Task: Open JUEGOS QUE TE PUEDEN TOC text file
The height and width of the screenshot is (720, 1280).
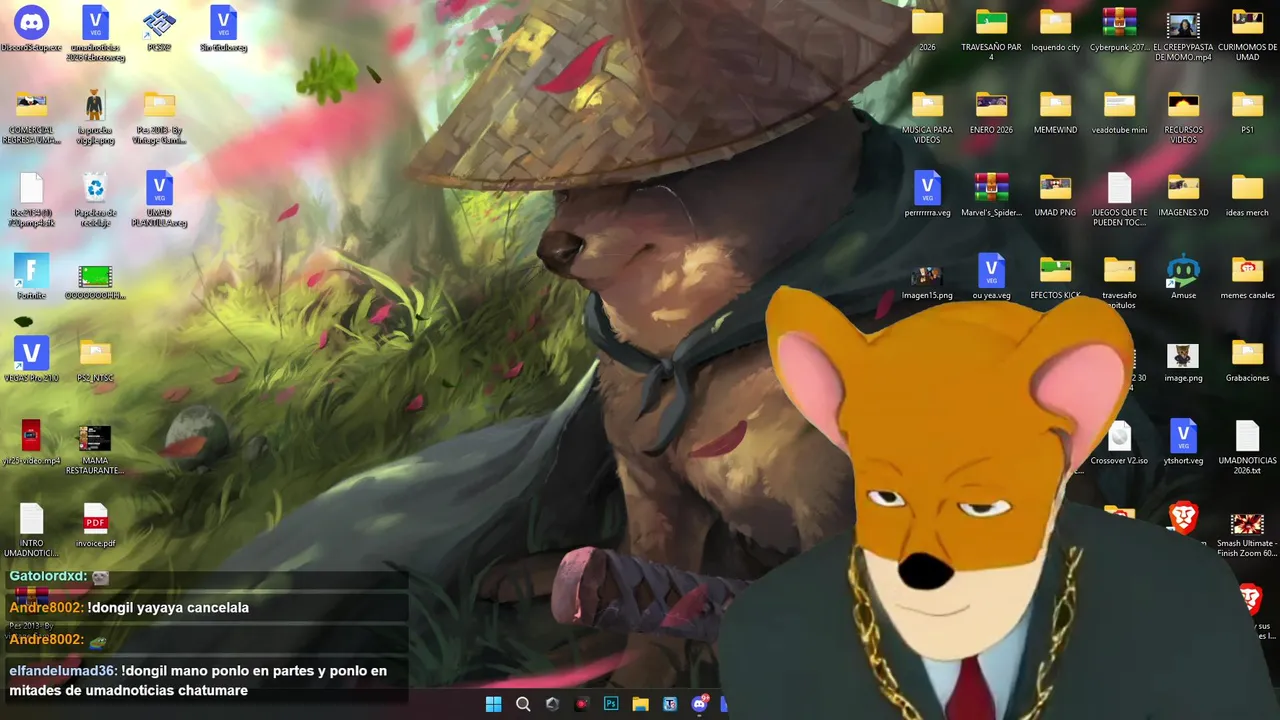Action: click(x=1119, y=188)
